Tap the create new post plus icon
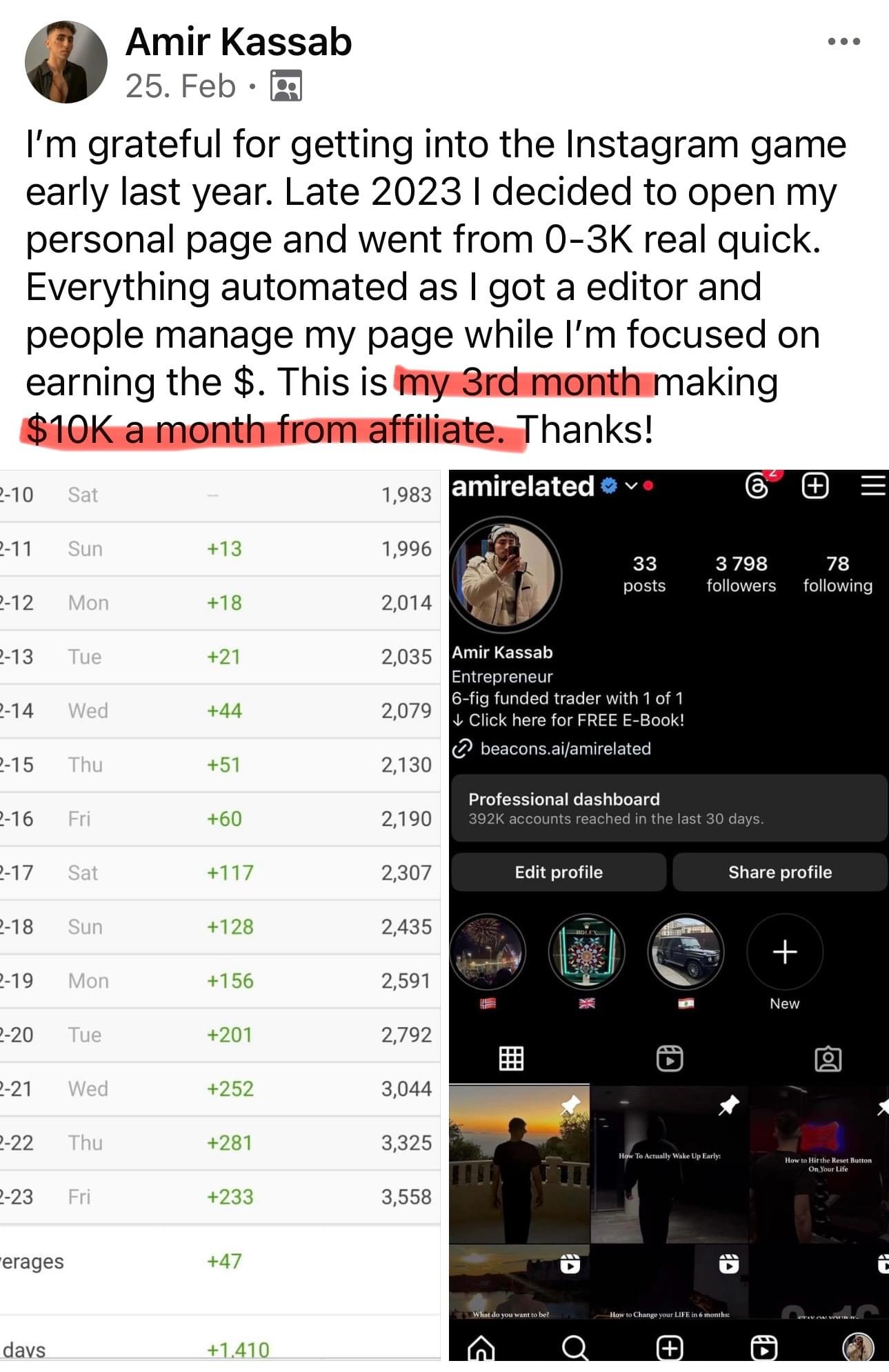This screenshot has width=889, height=1372. 815,486
